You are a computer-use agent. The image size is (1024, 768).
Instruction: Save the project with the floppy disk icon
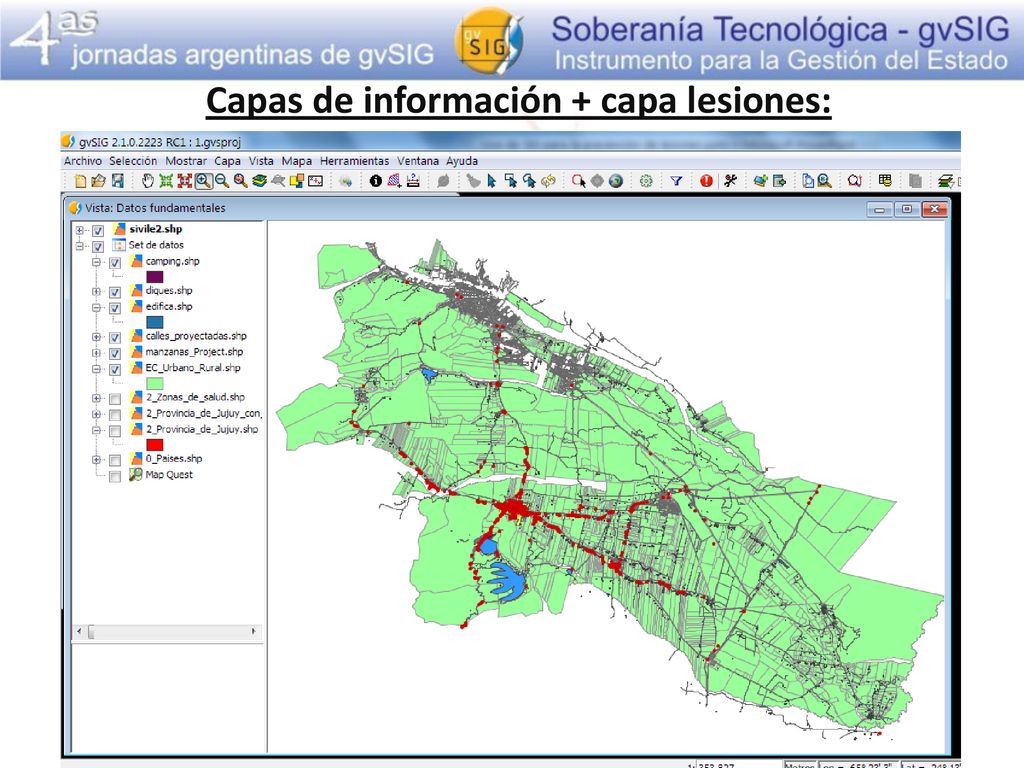[118, 181]
